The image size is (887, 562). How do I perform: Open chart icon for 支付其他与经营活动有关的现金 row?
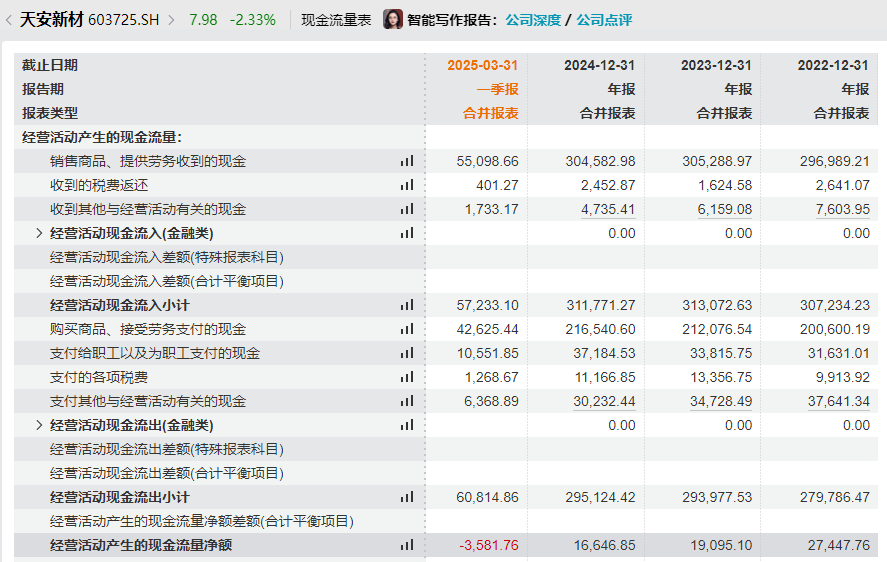[407, 401]
